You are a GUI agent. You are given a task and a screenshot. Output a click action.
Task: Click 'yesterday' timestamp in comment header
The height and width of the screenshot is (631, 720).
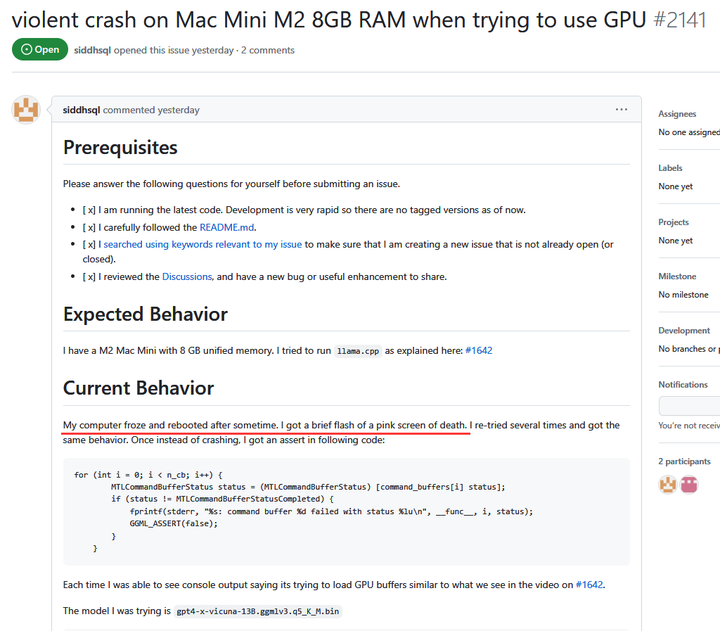(x=178, y=110)
